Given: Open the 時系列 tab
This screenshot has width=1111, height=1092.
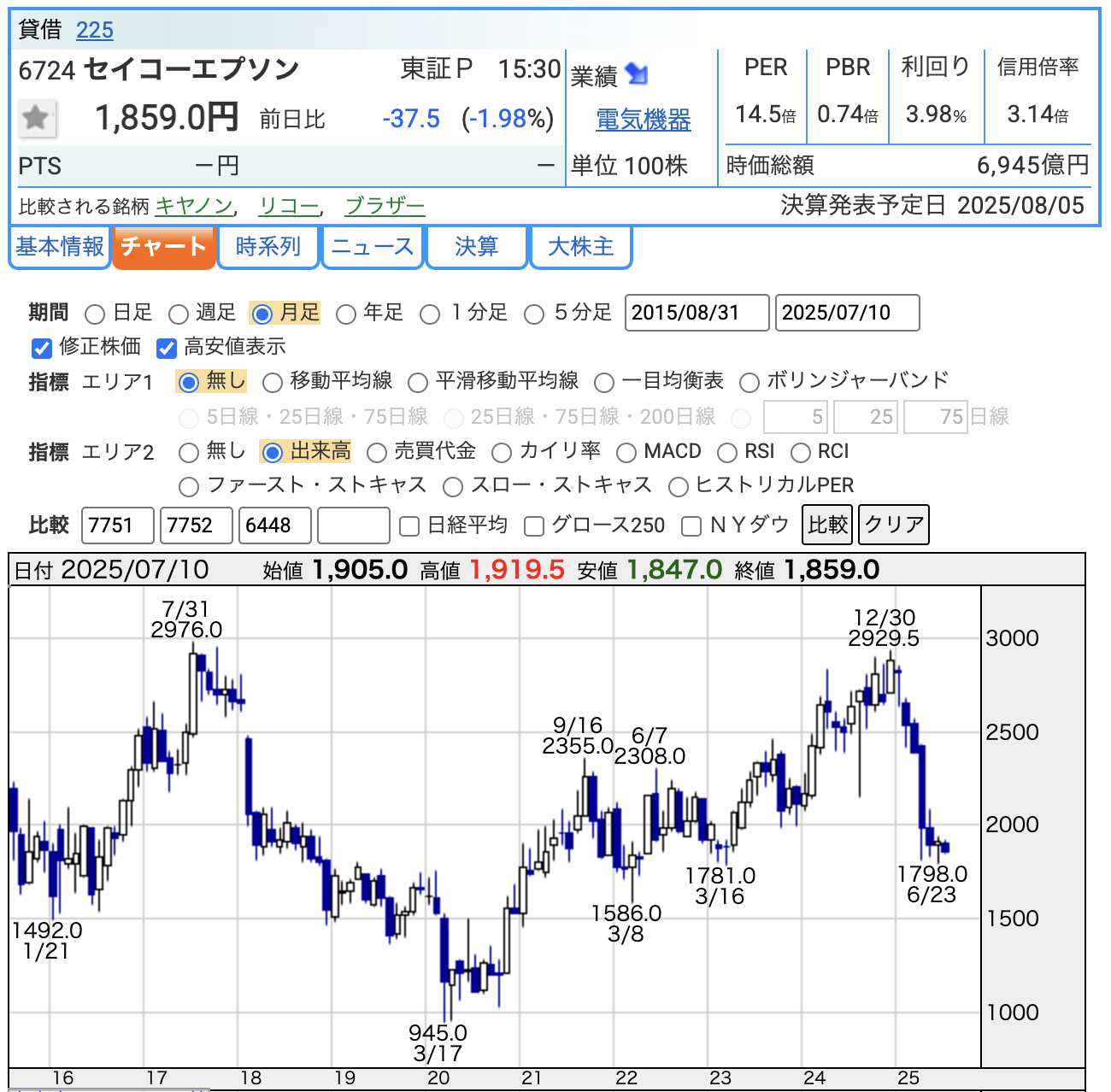Looking at the screenshot, I should pyautogui.click(x=268, y=247).
